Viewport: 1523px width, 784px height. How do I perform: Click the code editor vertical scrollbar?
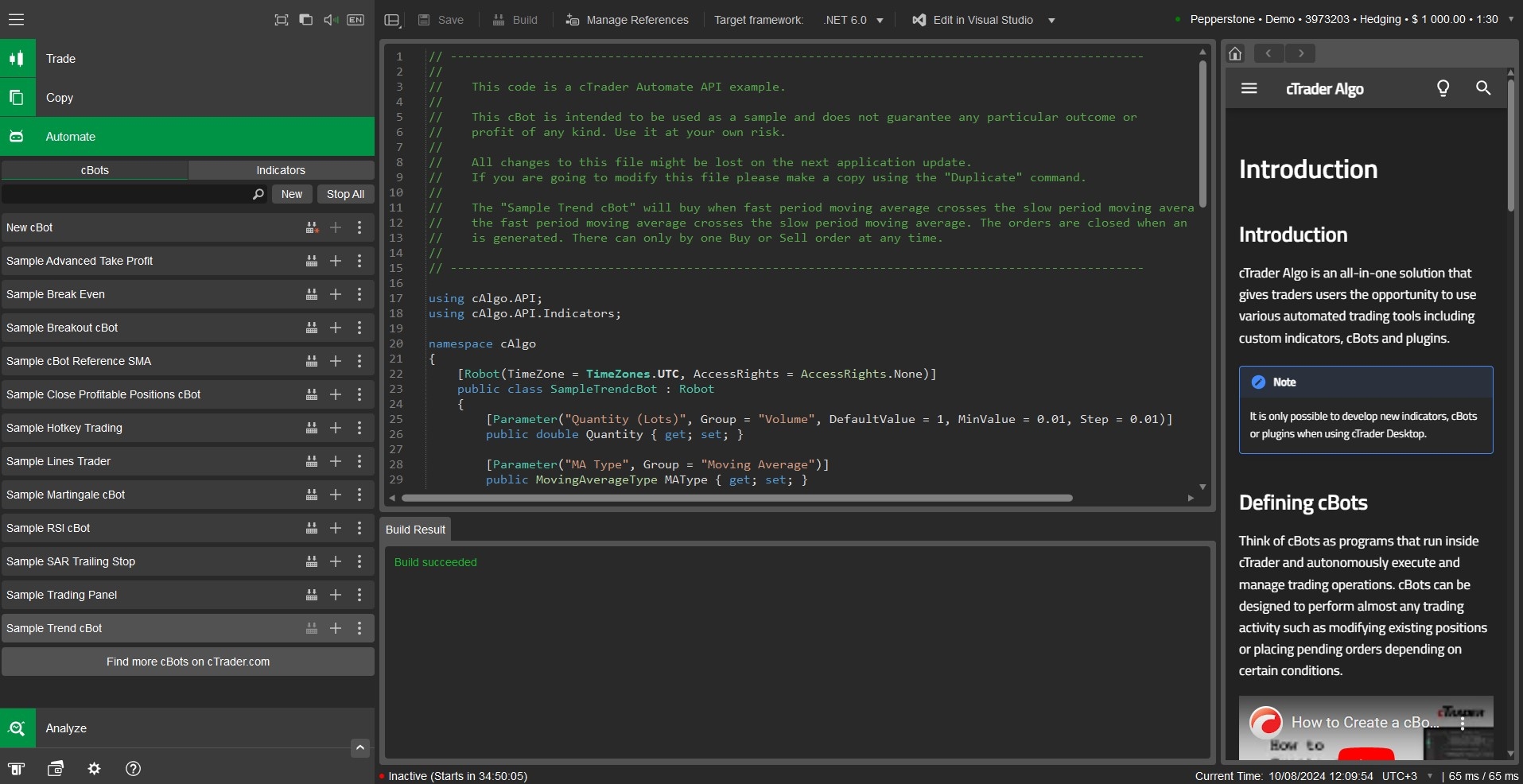click(1202, 134)
